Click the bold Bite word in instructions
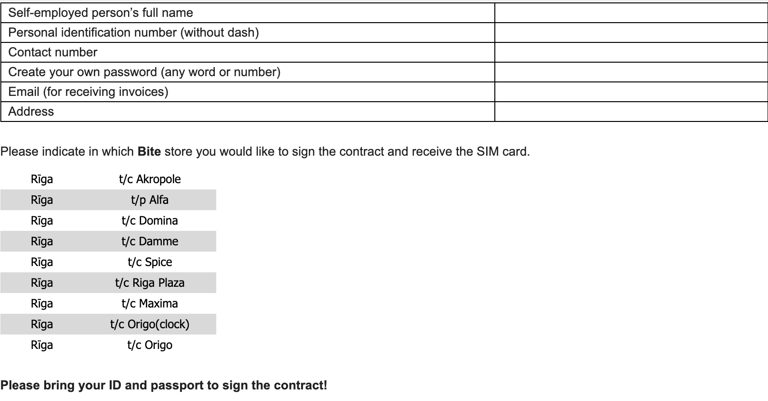Screen dimensions: 768x401 (149, 152)
